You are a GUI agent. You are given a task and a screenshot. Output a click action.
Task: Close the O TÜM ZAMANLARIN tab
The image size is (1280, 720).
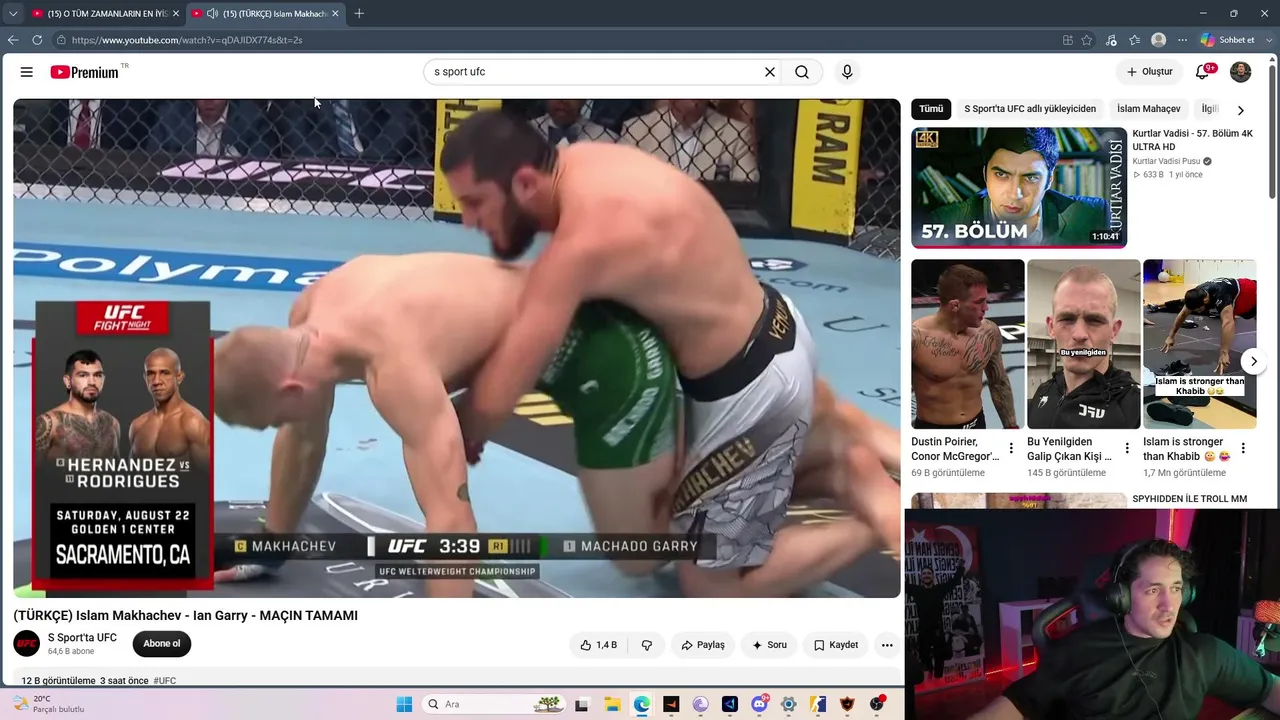[175, 13]
